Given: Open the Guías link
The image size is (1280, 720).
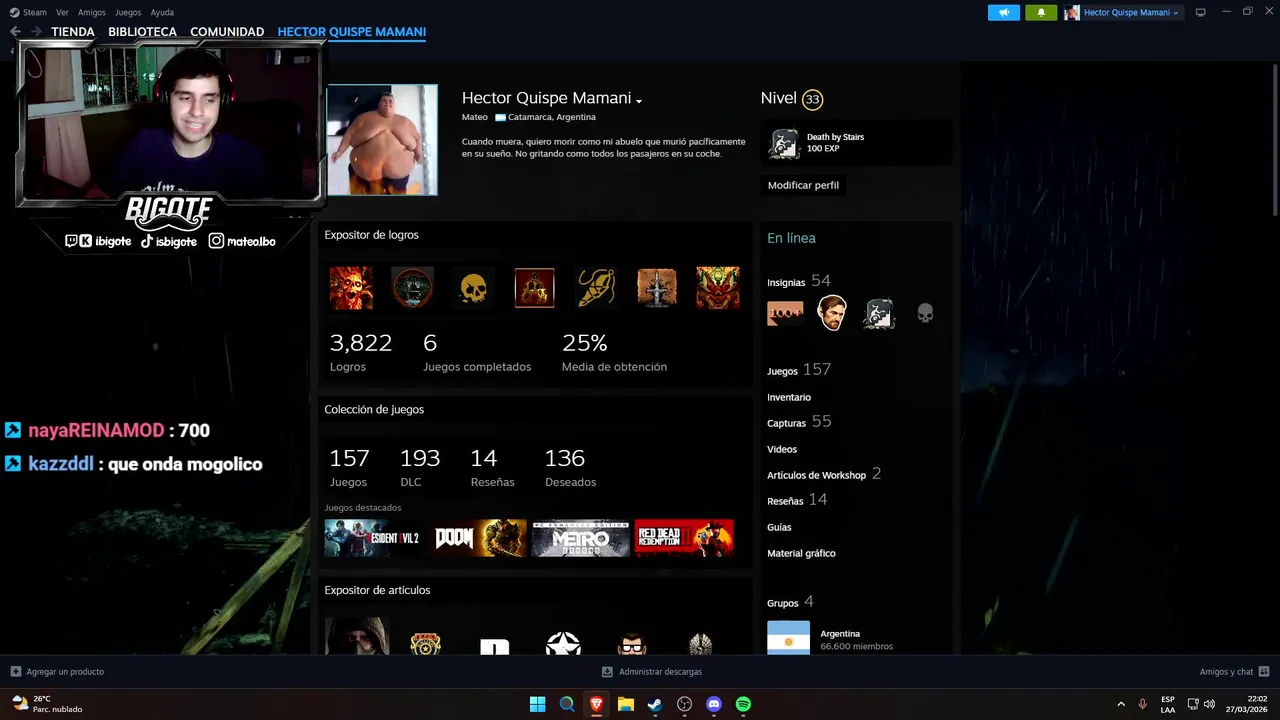Looking at the screenshot, I should click(x=779, y=527).
